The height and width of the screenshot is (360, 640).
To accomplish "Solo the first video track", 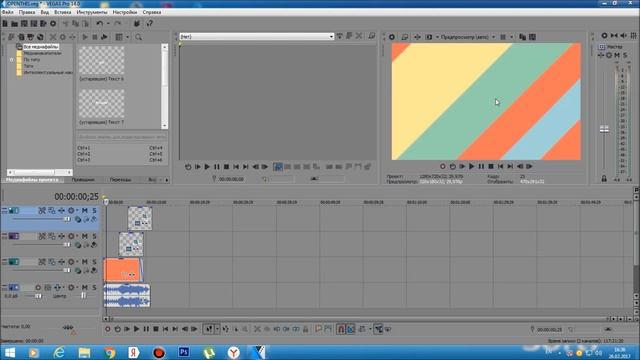I will click(94, 211).
